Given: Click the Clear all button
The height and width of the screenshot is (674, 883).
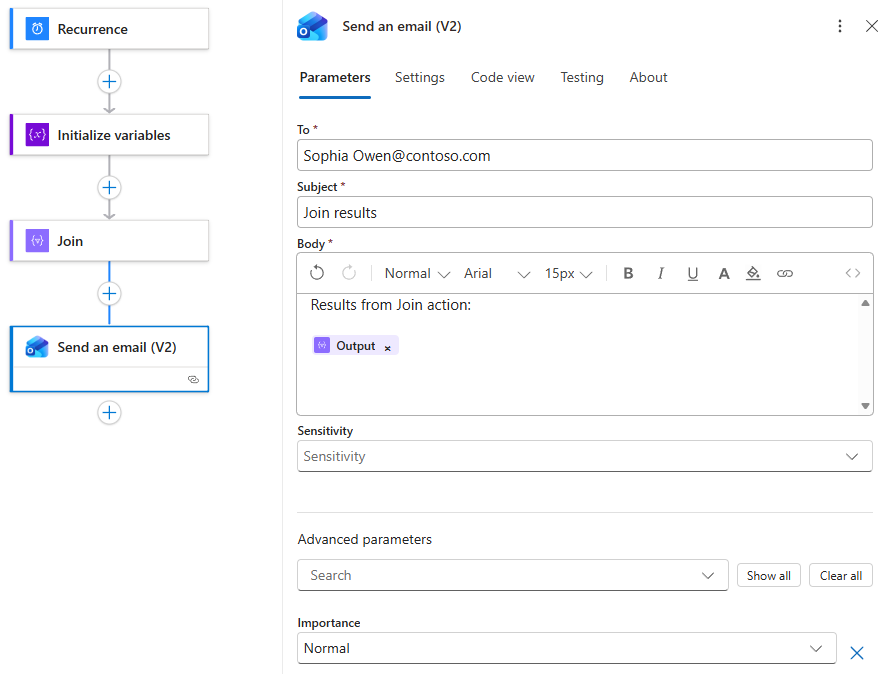Looking at the screenshot, I should coord(841,575).
